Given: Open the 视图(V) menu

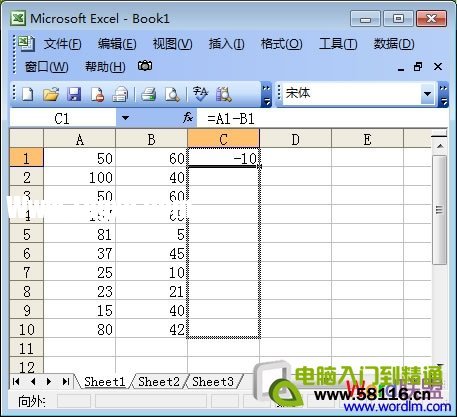Looking at the screenshot, I should (x=172, y=44).
